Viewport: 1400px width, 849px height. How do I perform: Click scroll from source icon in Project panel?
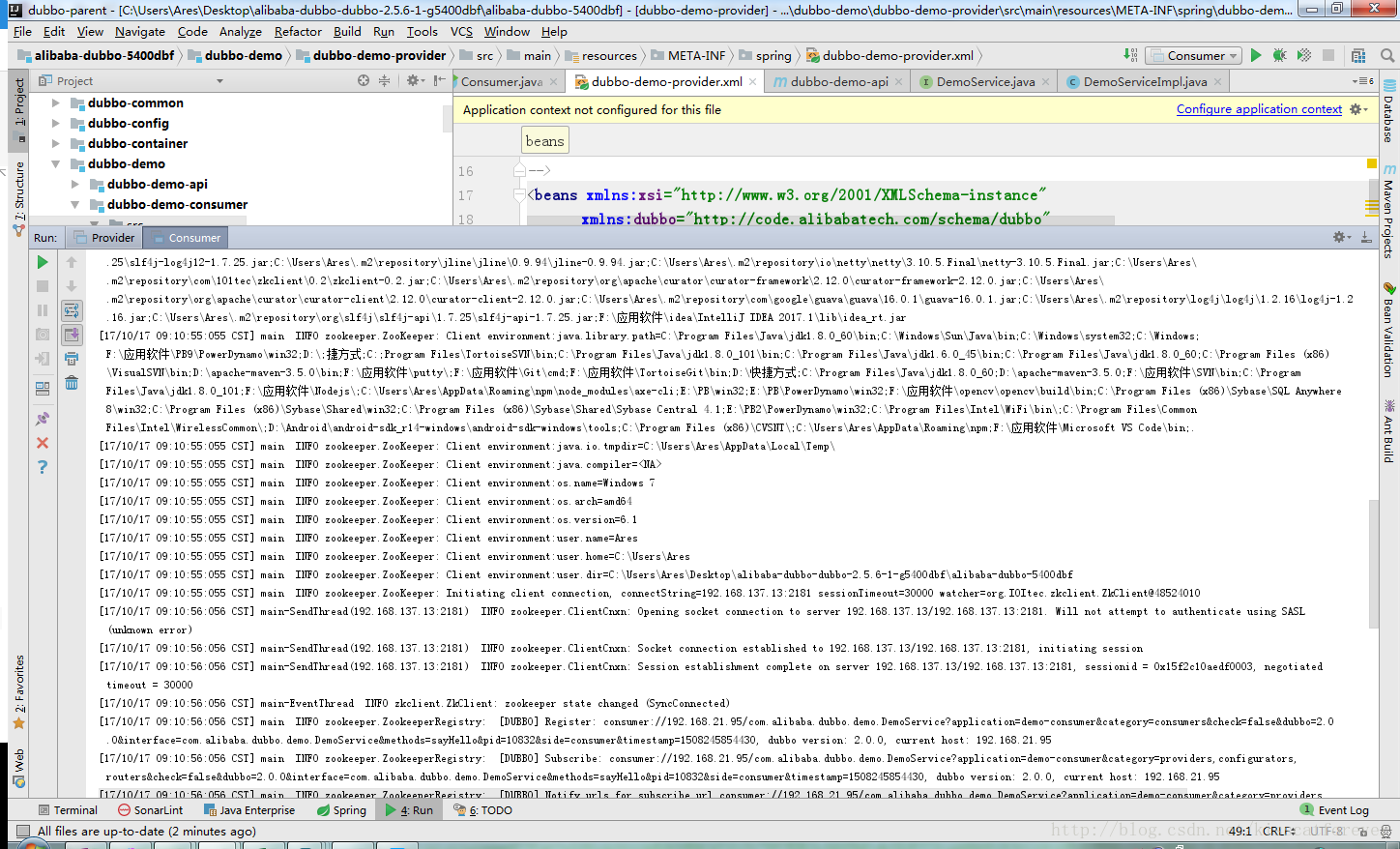pyautogui.click(x=364, y=81)
